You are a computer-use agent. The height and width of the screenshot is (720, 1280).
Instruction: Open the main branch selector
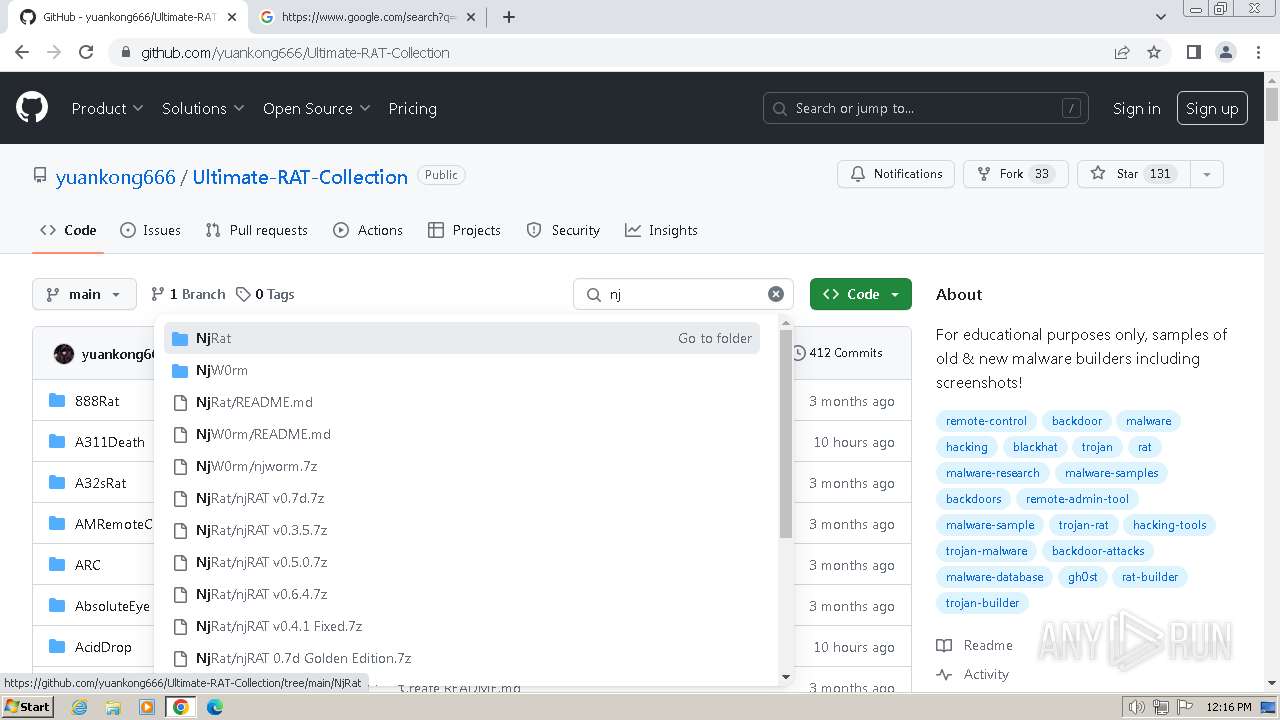pos(84,294)
